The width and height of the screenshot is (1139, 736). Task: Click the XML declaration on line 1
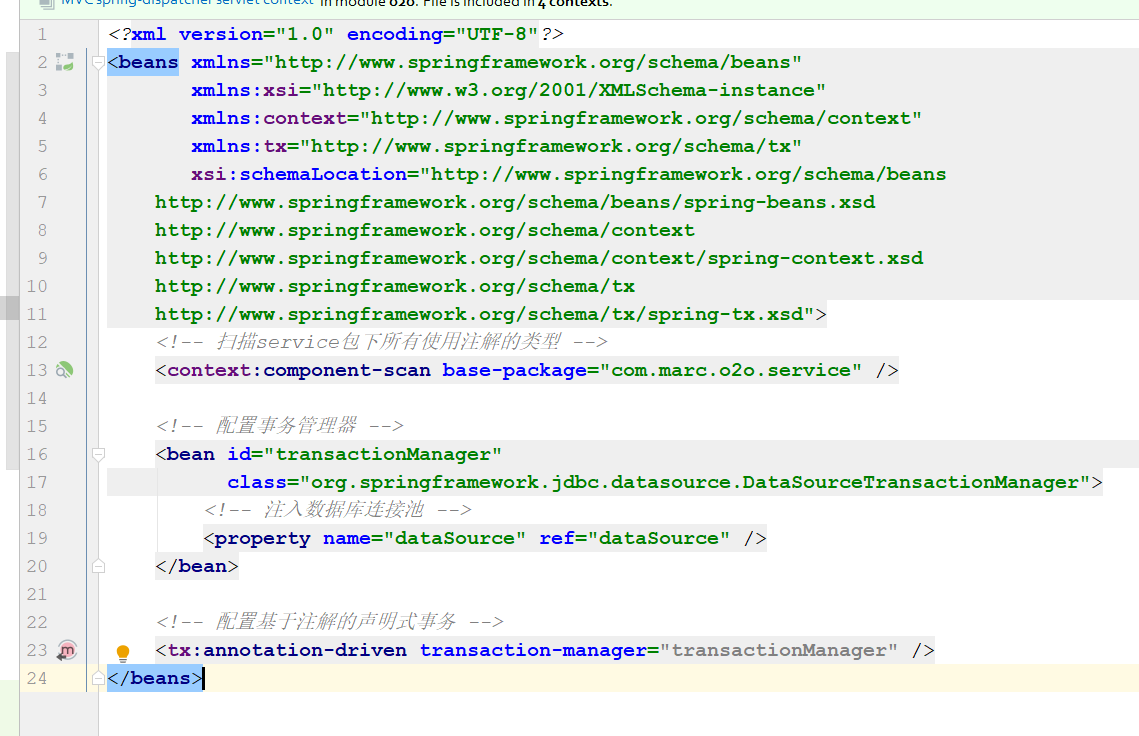click(336, 34)
